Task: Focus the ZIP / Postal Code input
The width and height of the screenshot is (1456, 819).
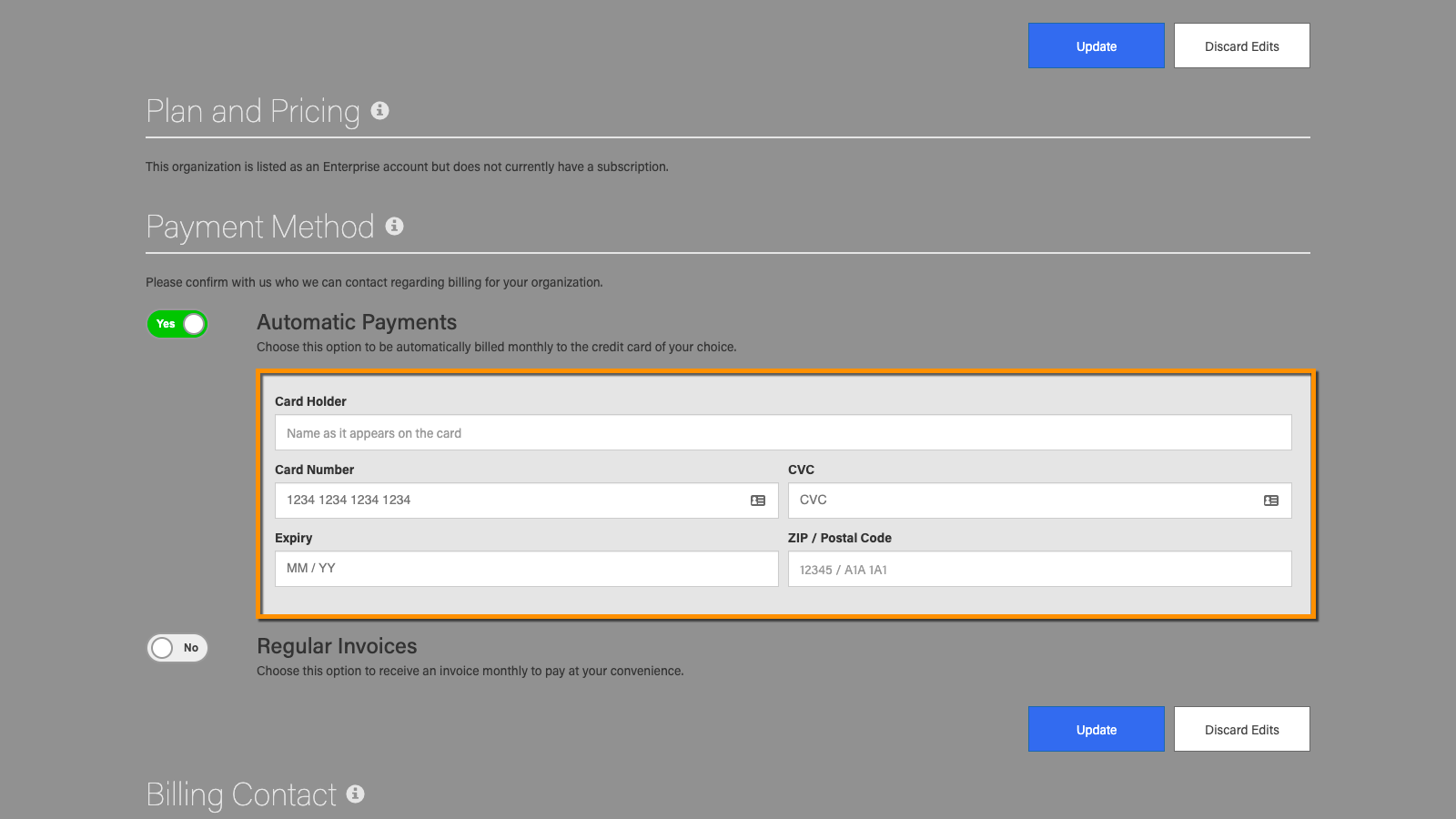Action: [1039, 569]
